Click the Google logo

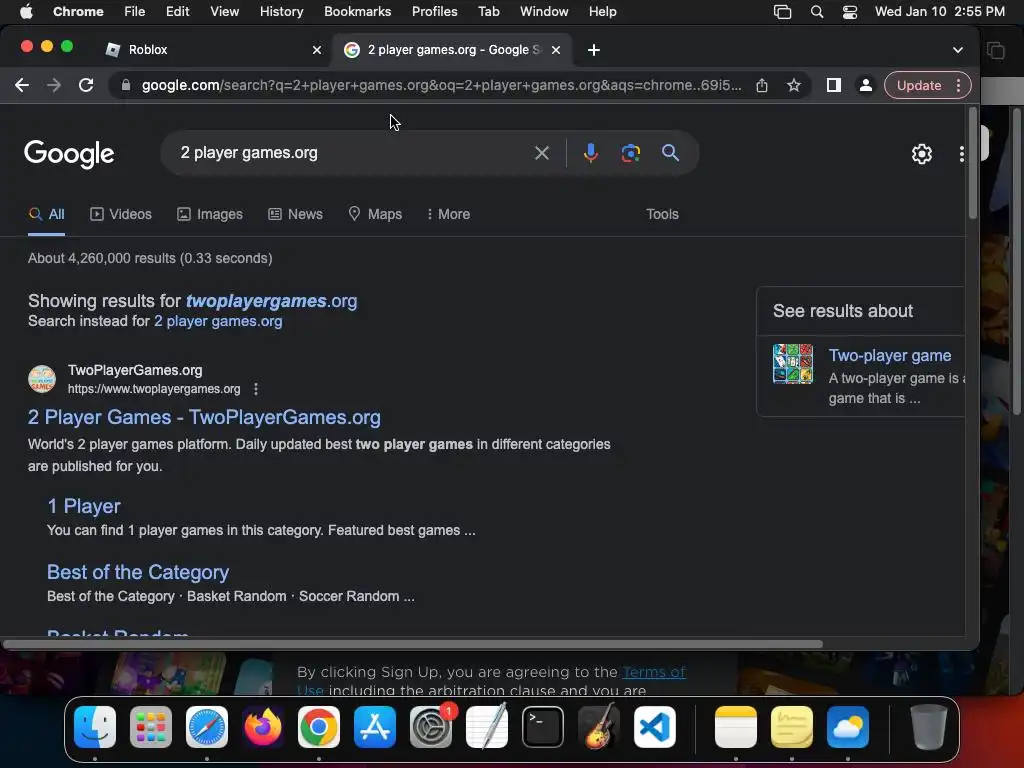pos(69,154)
